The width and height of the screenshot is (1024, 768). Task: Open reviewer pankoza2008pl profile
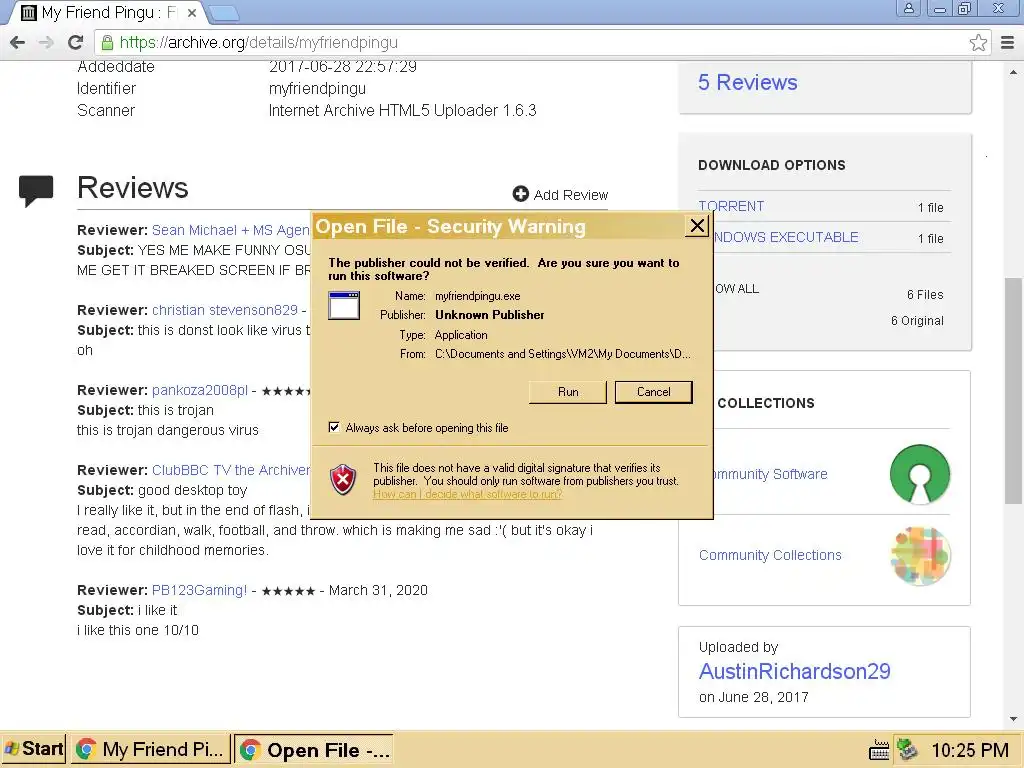[x=200, y=390]
